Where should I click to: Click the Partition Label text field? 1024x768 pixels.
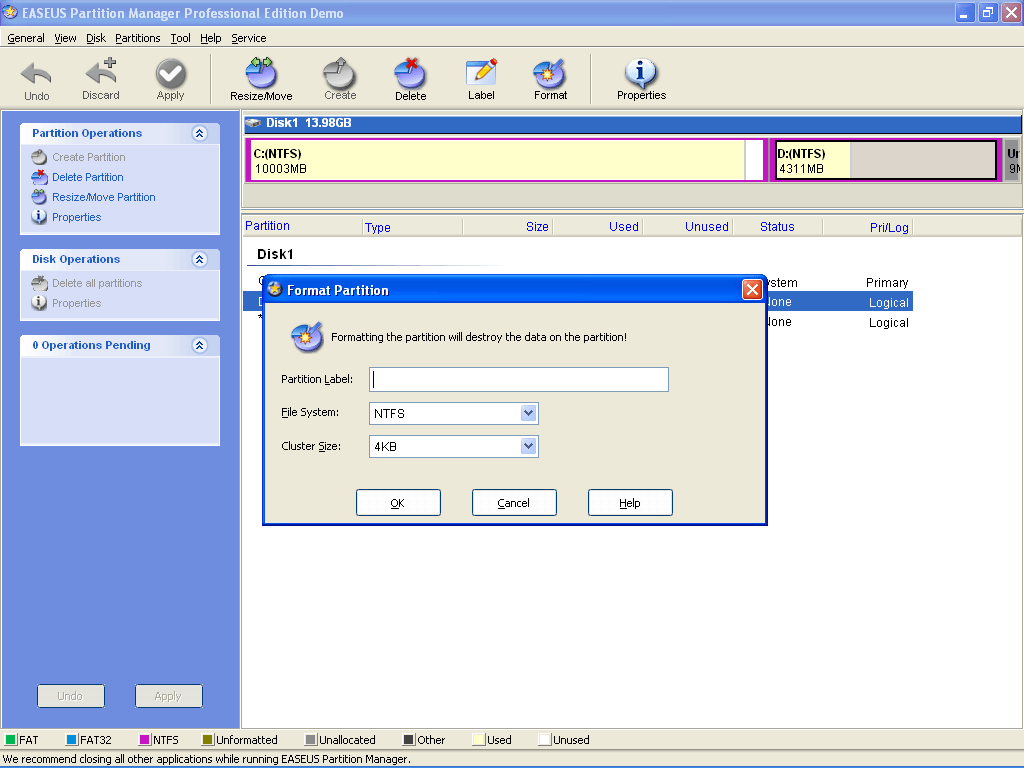coord(518,380)
